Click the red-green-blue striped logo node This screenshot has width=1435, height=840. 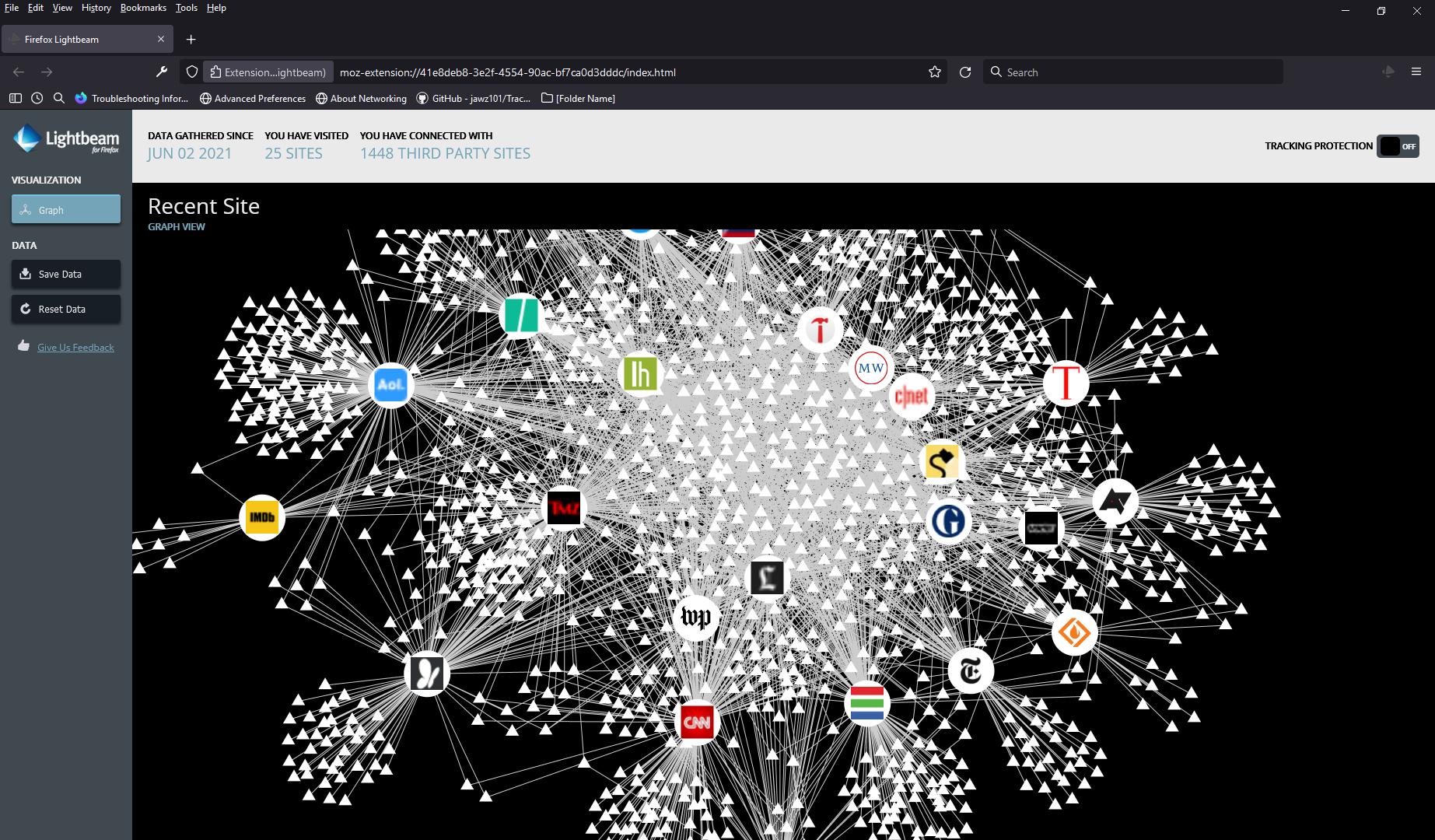(x=866, y=703)
